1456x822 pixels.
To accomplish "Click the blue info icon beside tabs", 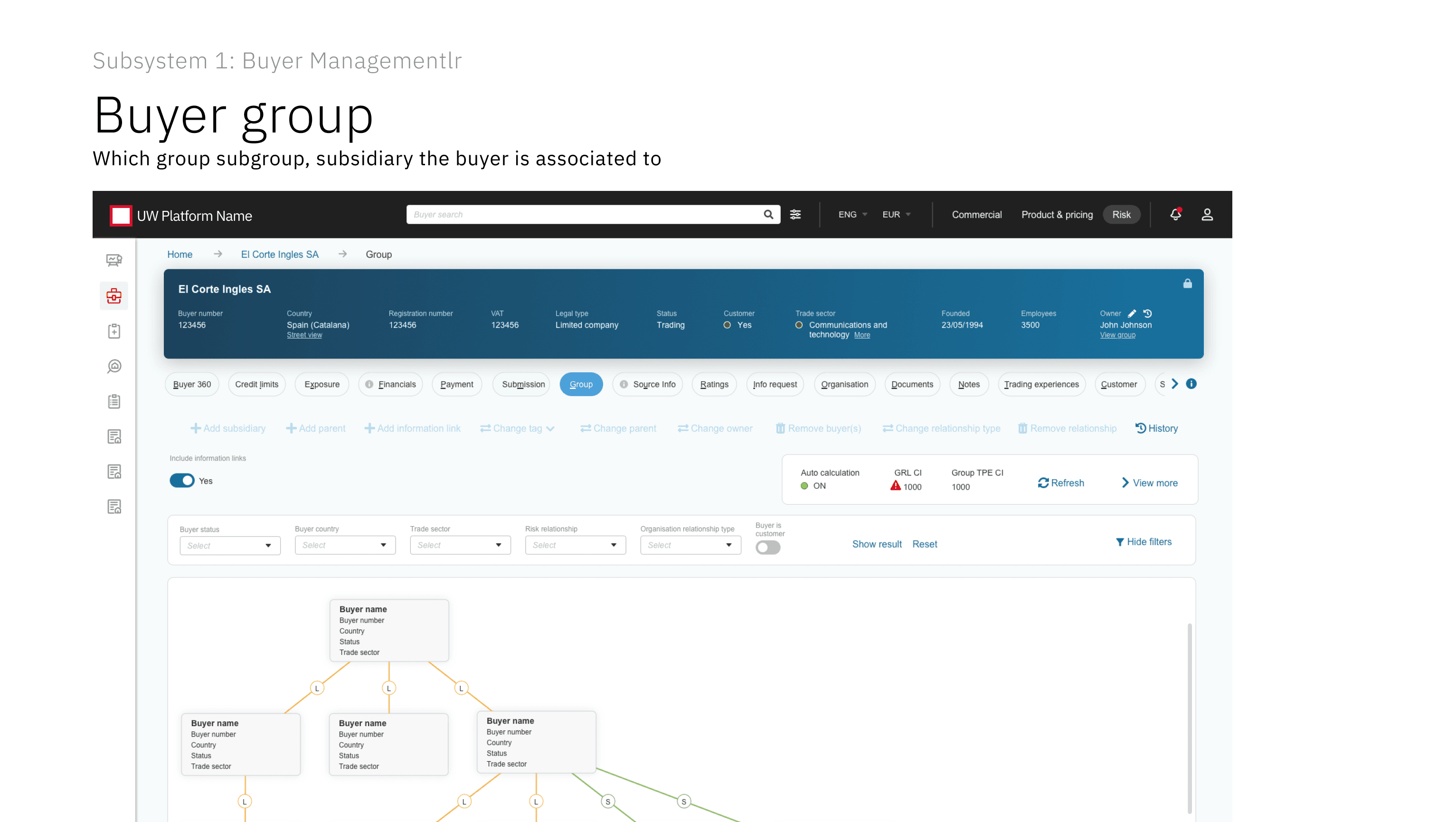I will [x=1191, y=384].
